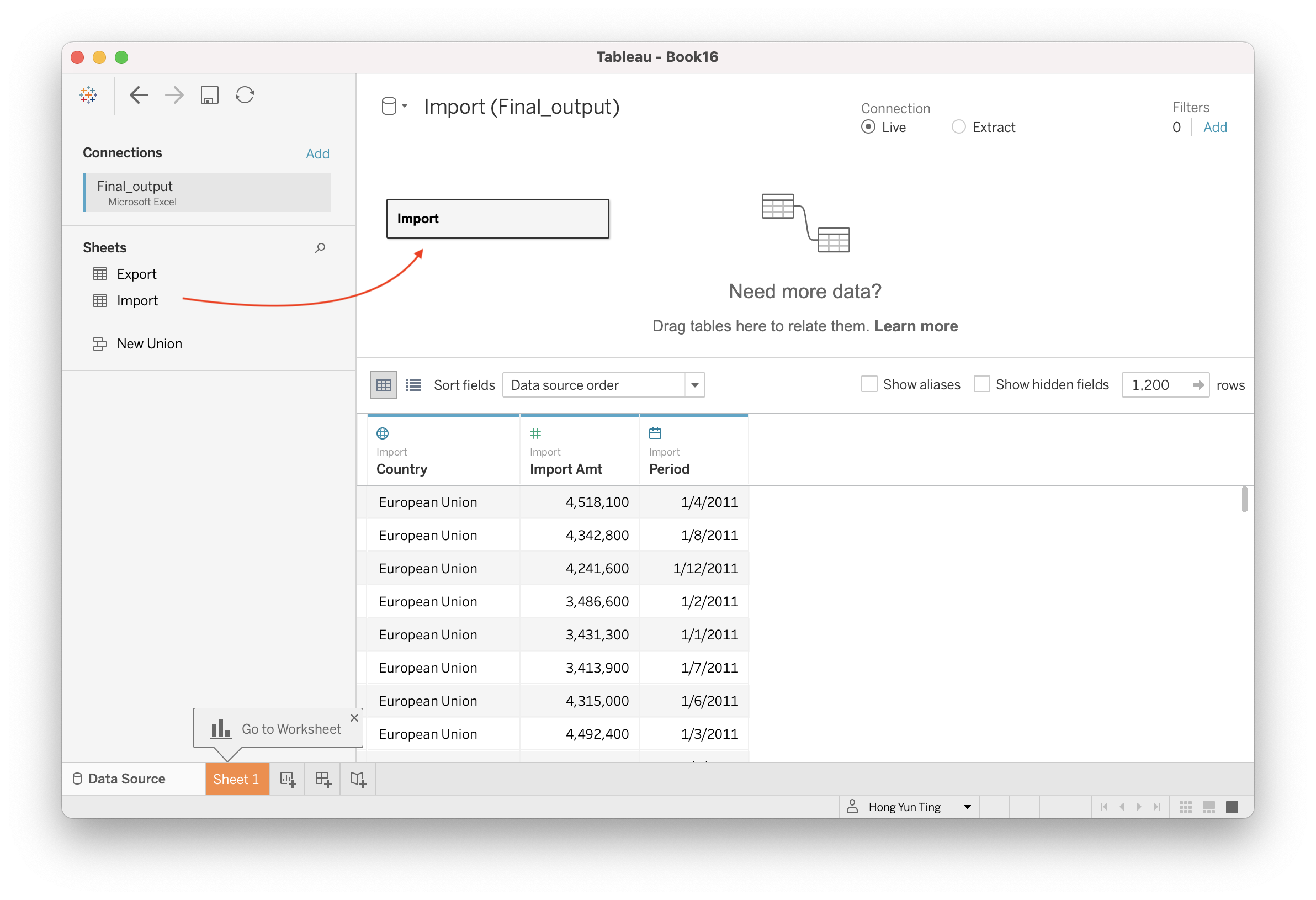Viewport: 1316px width, 900px height.
Task: Click the Learn more link
Action: click(x=916, y=326)
